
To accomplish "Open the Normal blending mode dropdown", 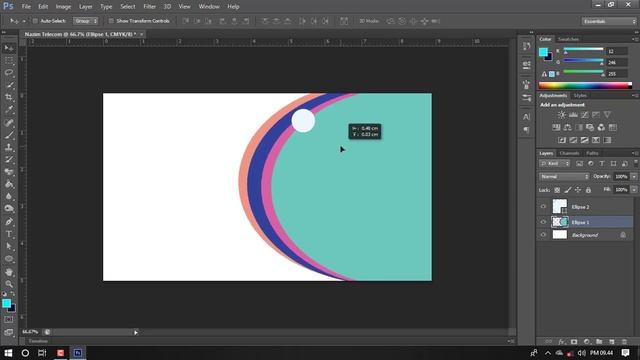I will click(564, 177).
